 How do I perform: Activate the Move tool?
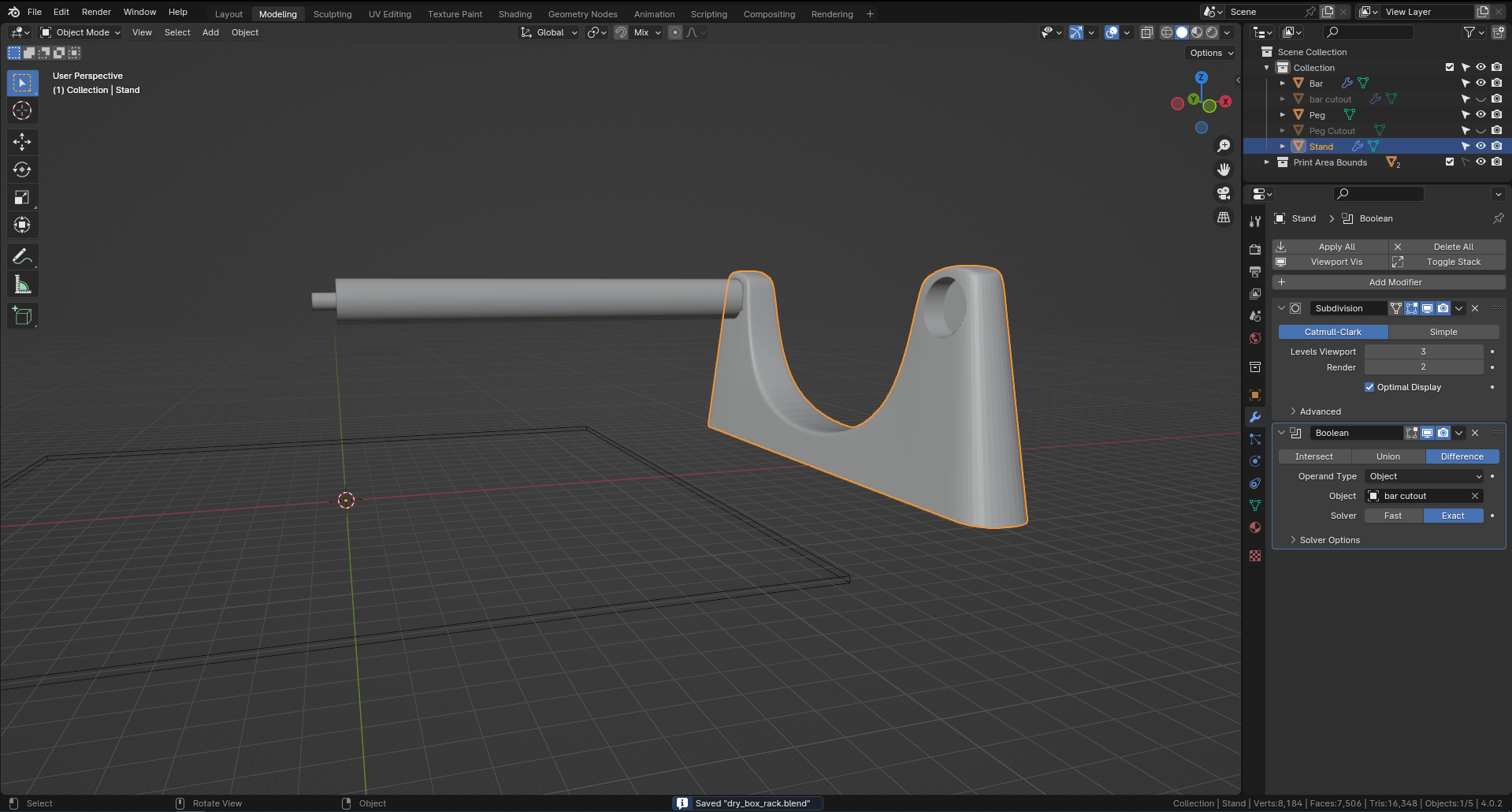coord(22,142)
